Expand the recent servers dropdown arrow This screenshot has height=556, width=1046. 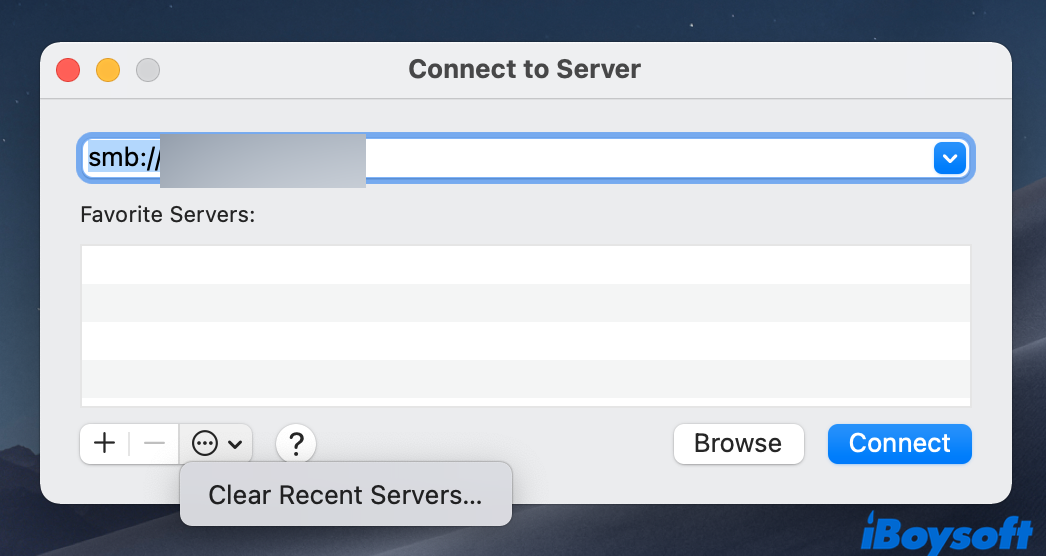click(948, 158)
